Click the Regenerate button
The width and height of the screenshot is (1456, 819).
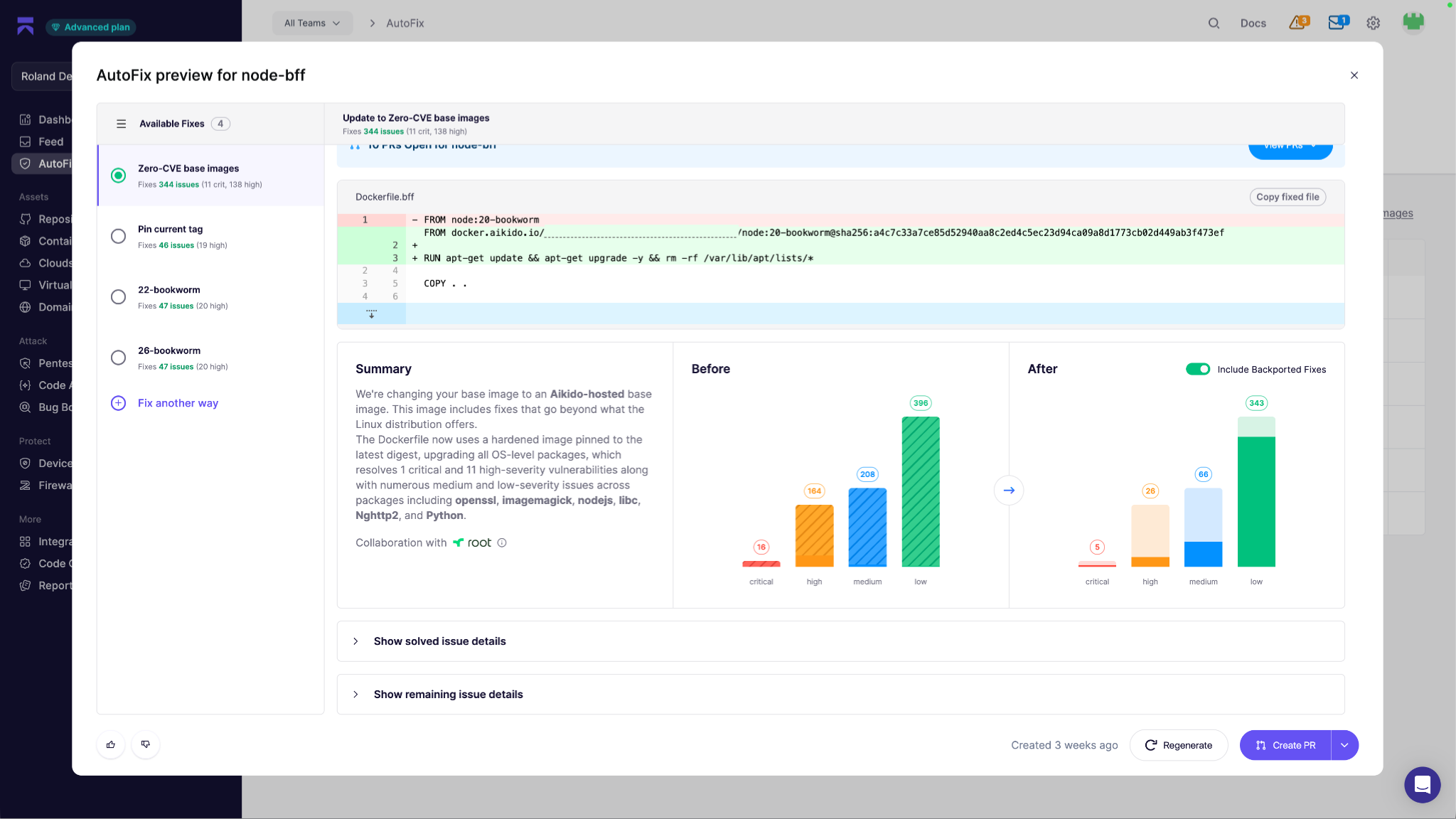click(1179, 745)
